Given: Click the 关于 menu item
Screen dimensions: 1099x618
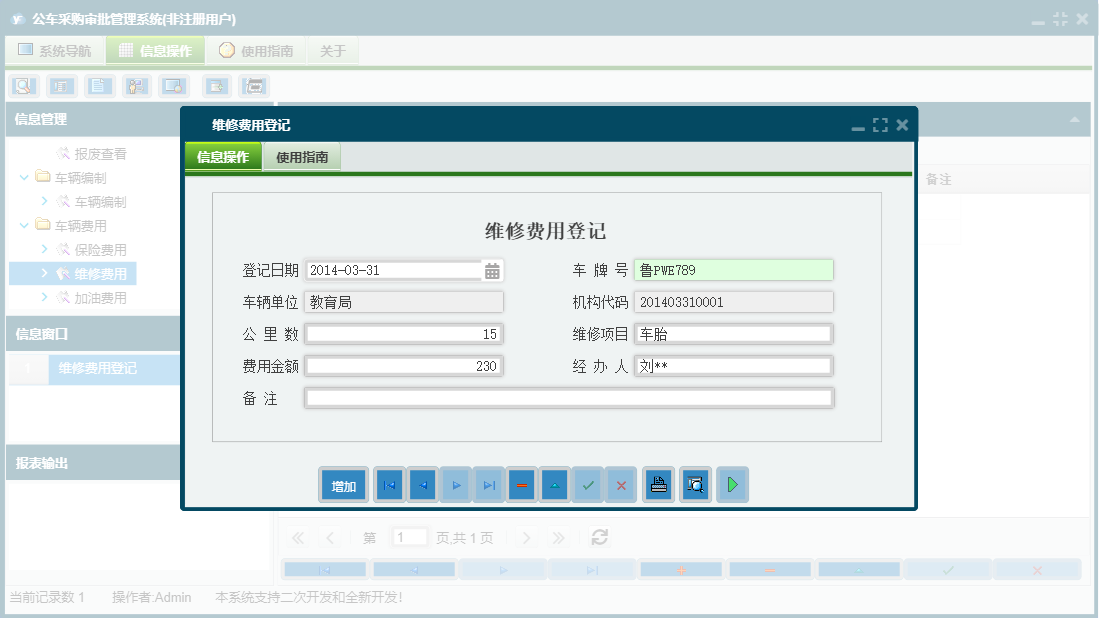Looking at the screenshot, I should pyautogui.click(x=333, y=50).
